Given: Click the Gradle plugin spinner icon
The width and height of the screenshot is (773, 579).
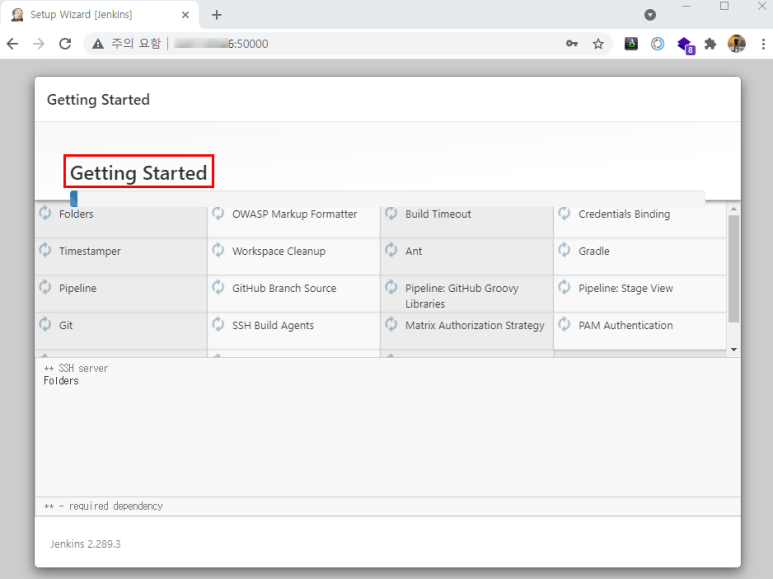Looking at the screenshot, I should pos(564,250).
